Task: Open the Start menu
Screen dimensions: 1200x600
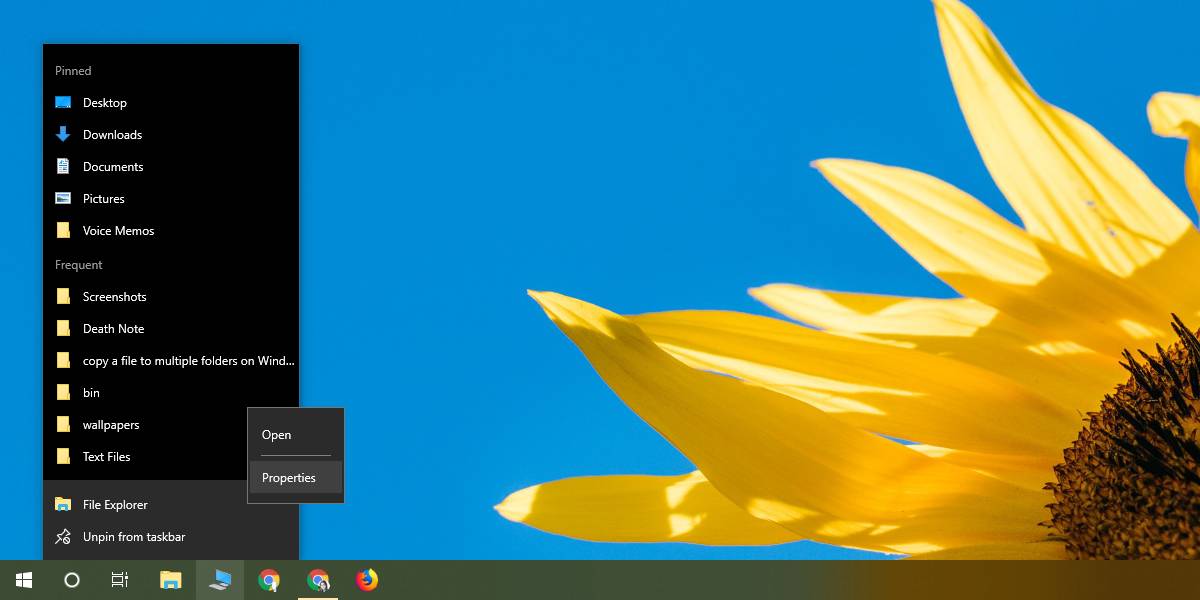Action: coord(23,580)
